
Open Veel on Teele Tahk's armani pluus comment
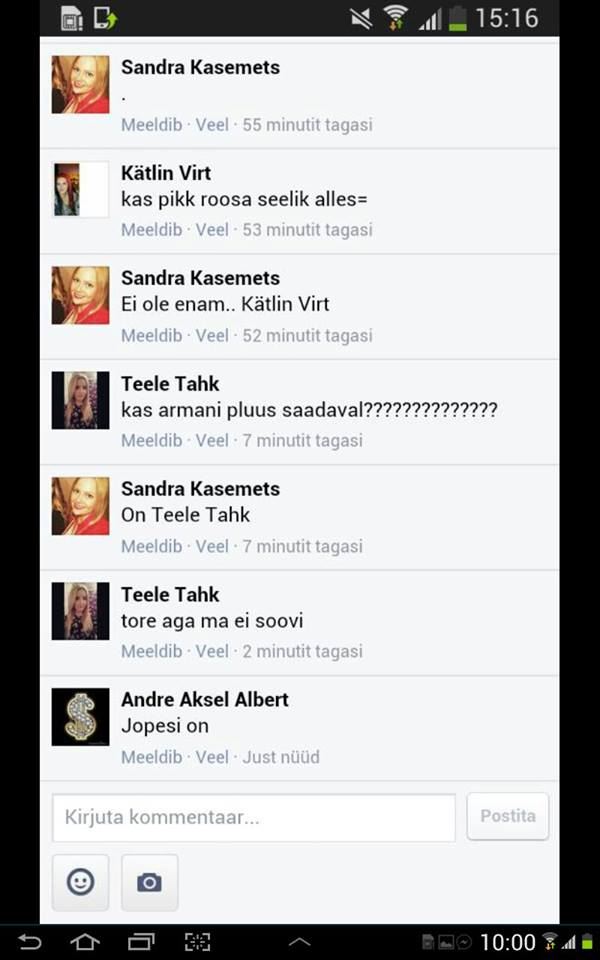click(212, 441)
